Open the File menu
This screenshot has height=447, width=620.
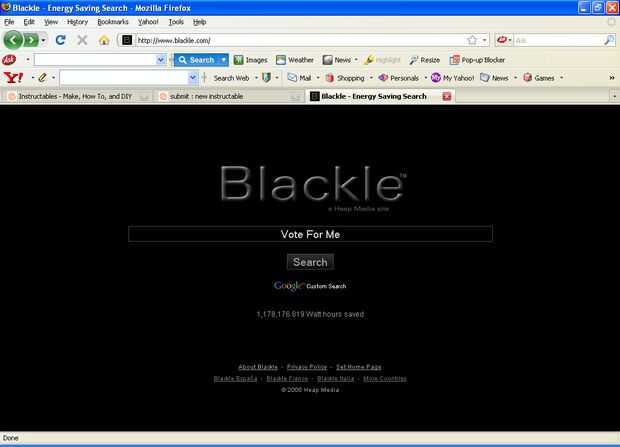tap(9, 22)
